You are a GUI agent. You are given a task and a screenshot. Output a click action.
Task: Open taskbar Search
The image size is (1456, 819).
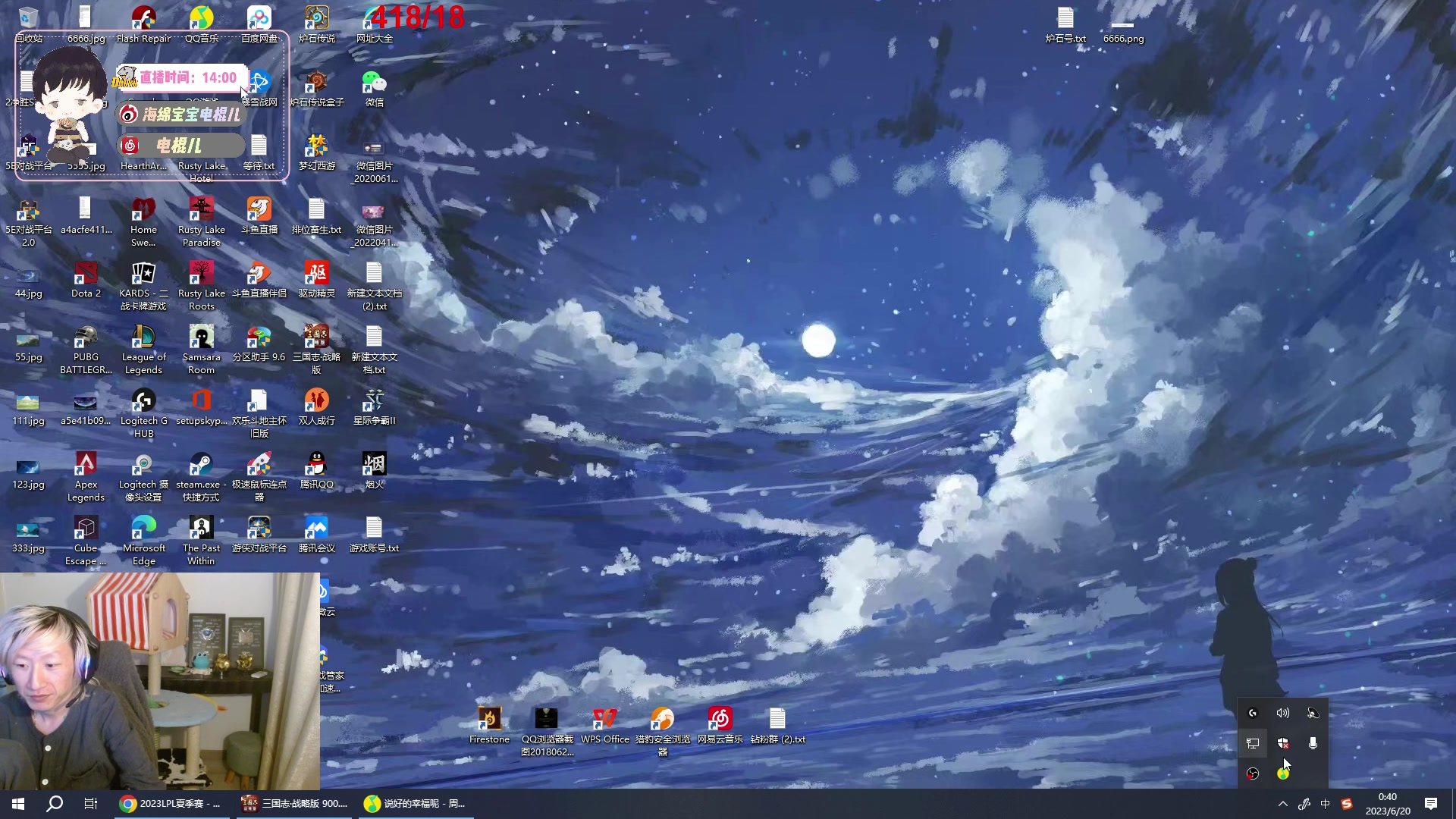click(x=55, y=804)
